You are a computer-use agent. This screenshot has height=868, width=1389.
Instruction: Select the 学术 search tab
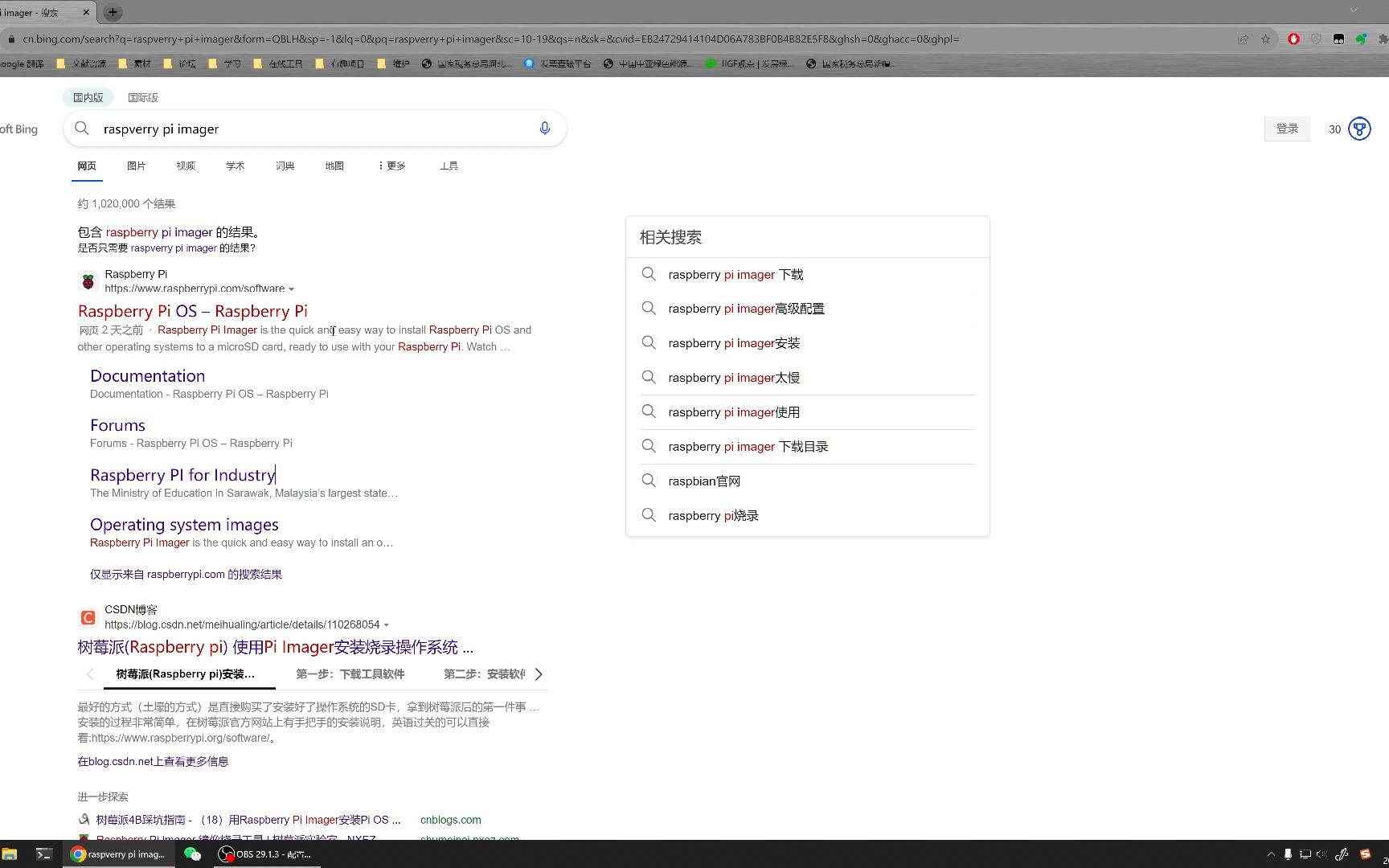(236, 166)
